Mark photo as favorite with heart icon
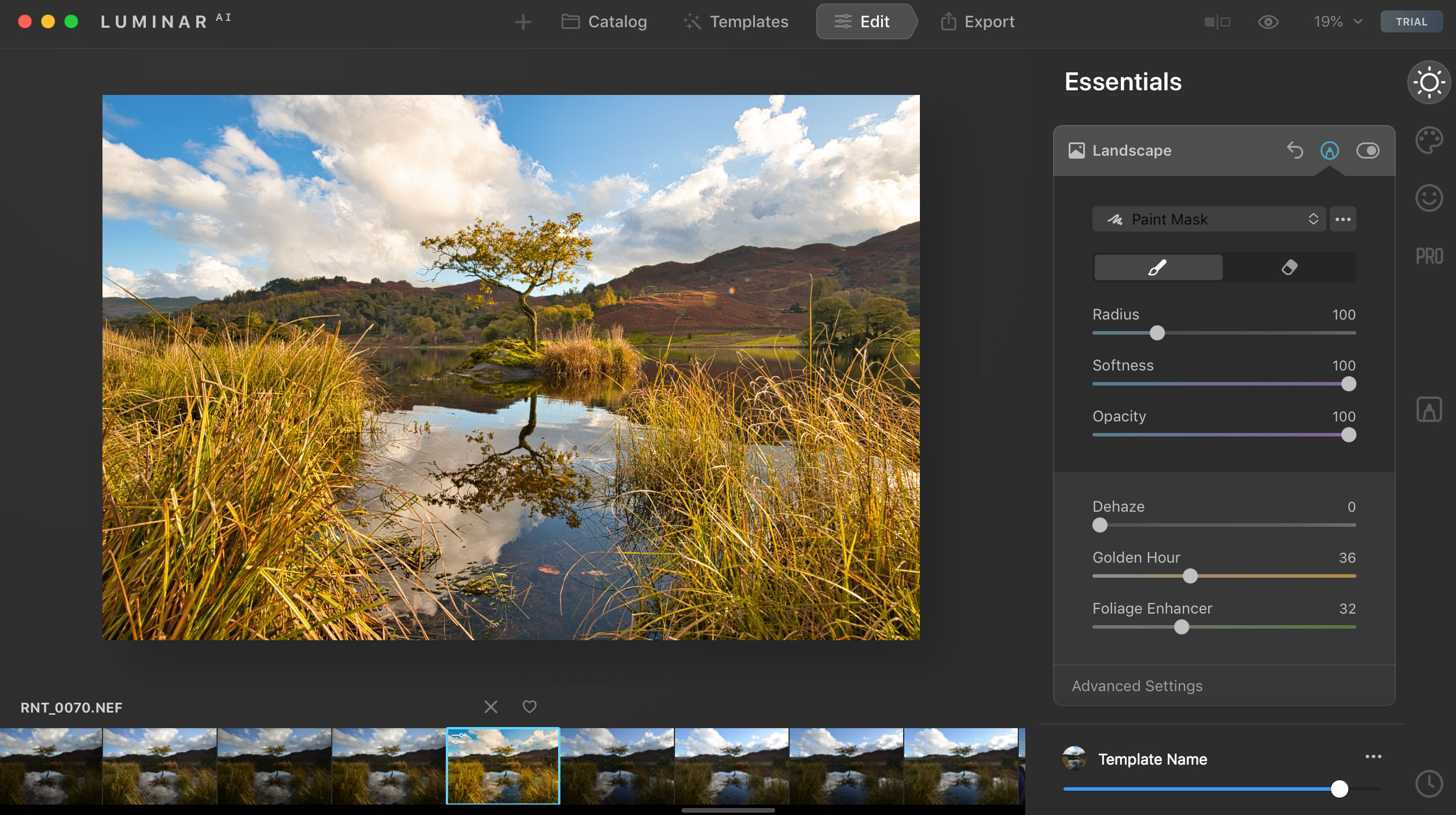1456x815 pixels. [x=529, y=707]
